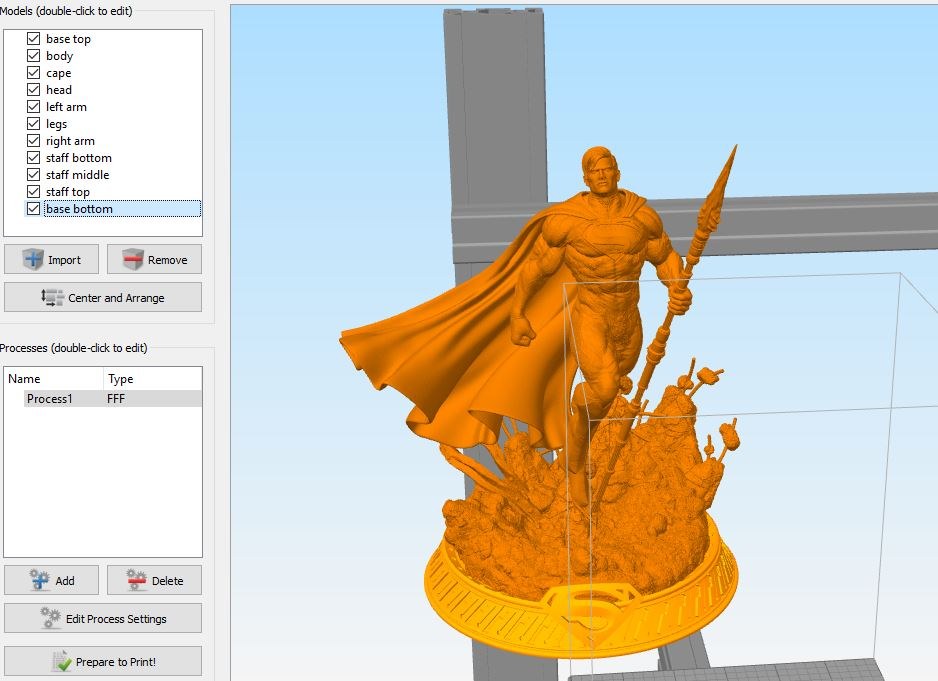Uncheck the head model checkbox
The image size is (938, 681).
[34, 90]
